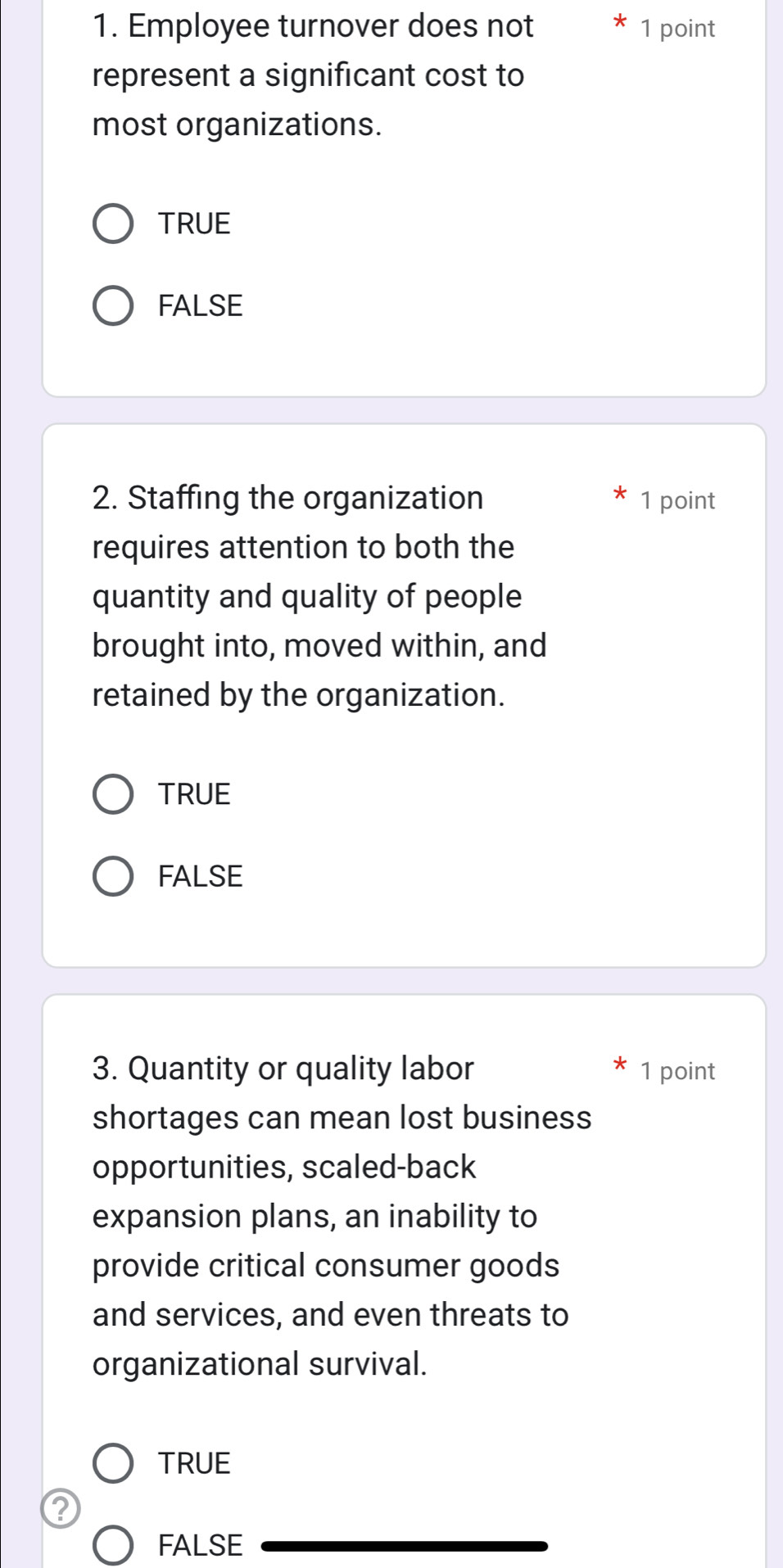The image size is (783, 1568).
Task: Select FALSE radio circle for employee turnover question
Action: point(113,305)
